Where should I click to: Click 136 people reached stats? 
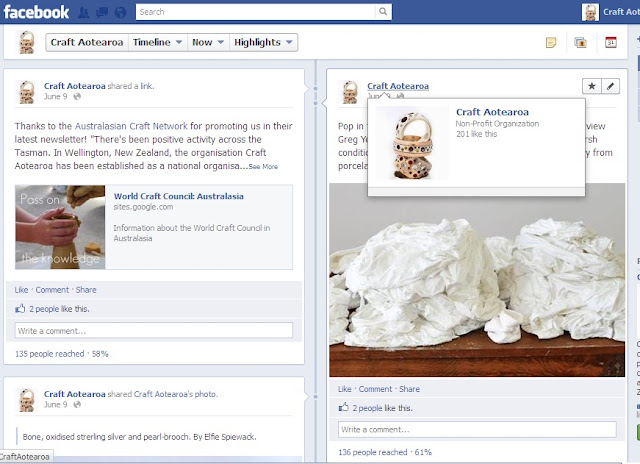[373, 452]
